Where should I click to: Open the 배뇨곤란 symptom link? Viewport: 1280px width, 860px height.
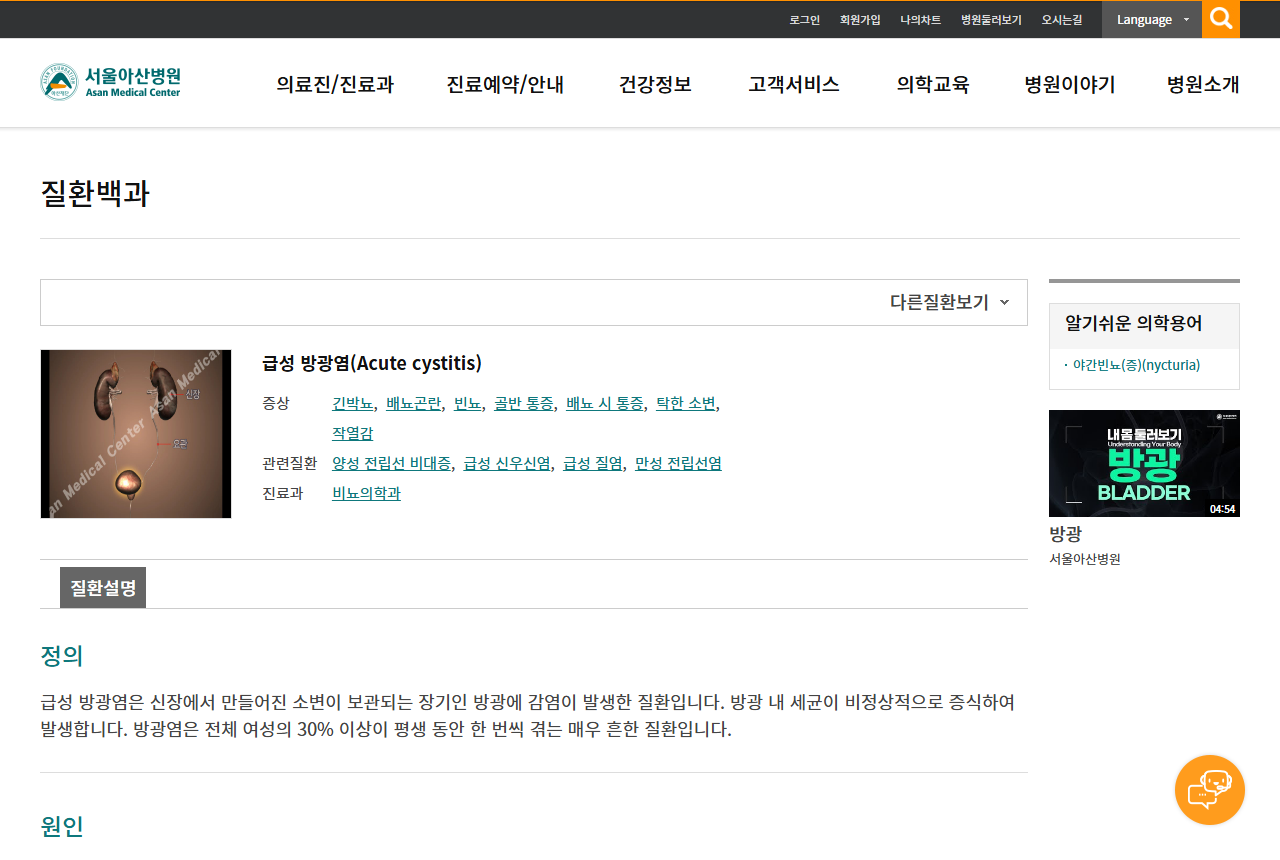pyautogui.click(x=413, y=404)
